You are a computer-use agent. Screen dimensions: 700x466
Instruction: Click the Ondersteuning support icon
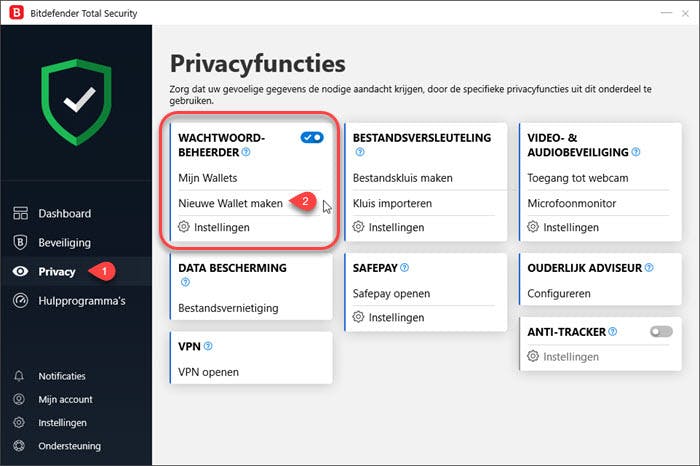click(x=20, y=446)
